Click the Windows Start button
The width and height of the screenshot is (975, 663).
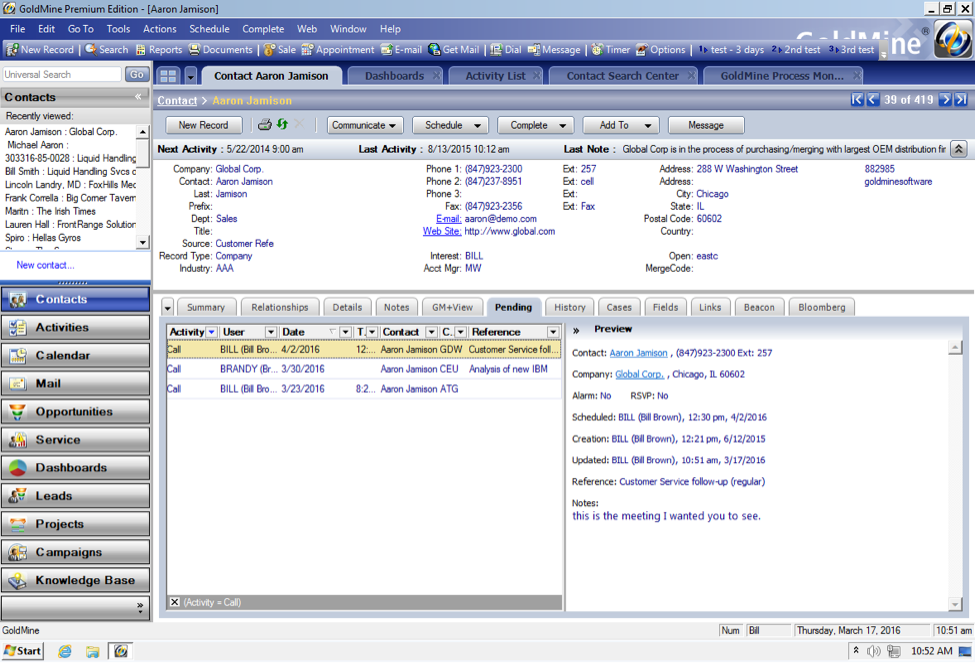coord(22,651)
